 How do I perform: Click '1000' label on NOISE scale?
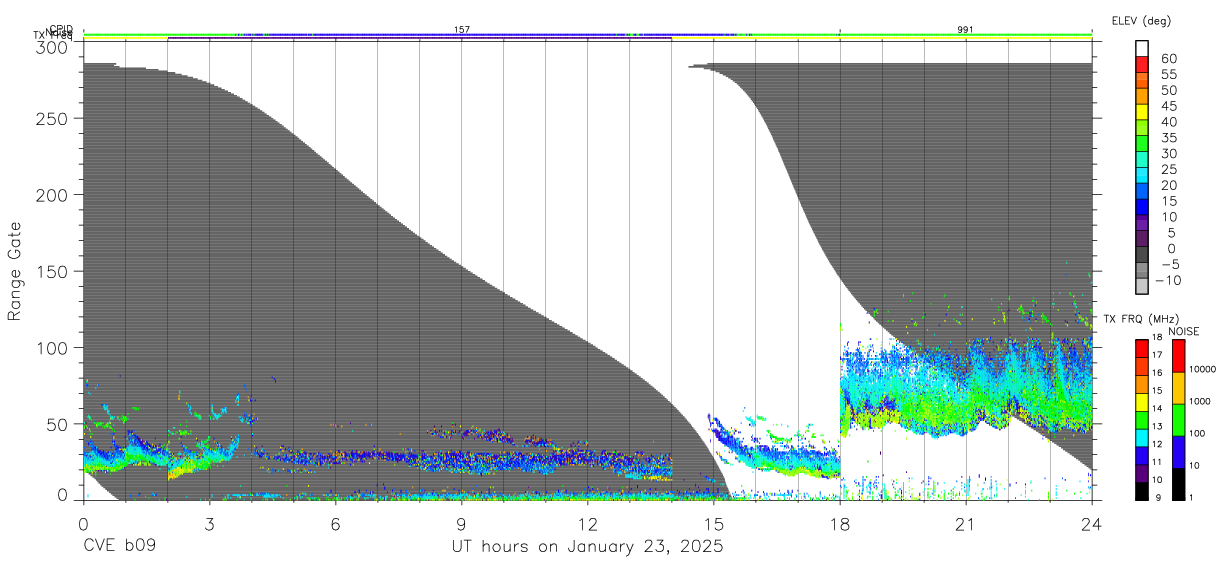point(1200,401)
